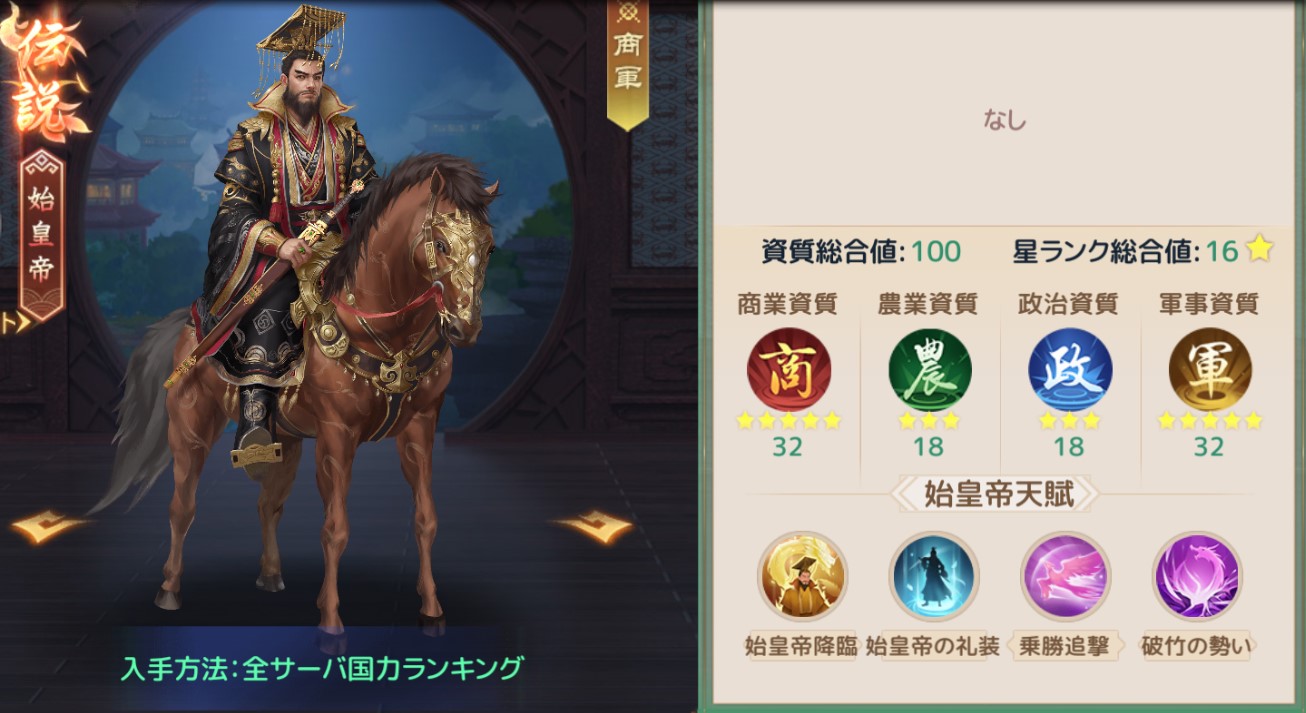This screenshot has height=713, width=1306.
Task: Tap the brown 軍 military aptitude icon
Action: [x=1210, y=369]
